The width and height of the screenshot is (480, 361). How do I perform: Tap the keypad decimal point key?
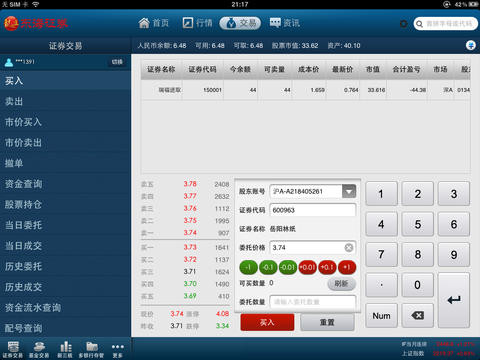[x=381, y=285]
